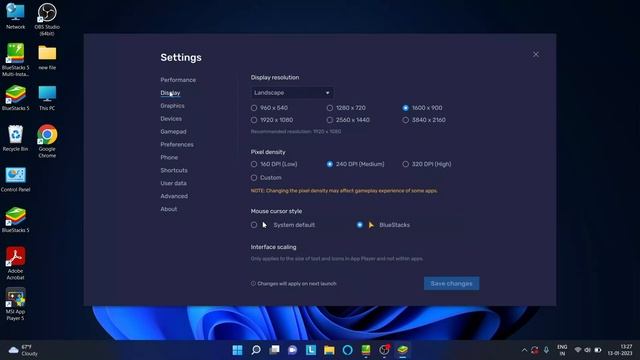
Task: Open File Explorer from the taskbar
Action: click(x=329, y=350)
